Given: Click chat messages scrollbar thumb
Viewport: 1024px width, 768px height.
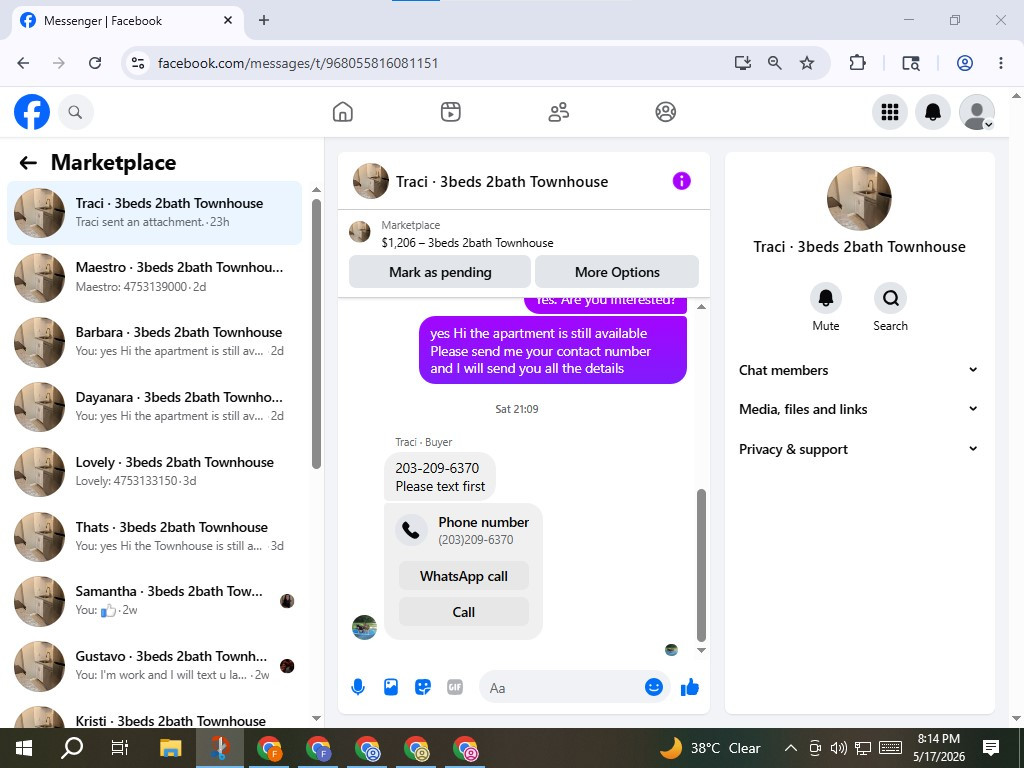Looking at the screenshot, I should 701,566.
